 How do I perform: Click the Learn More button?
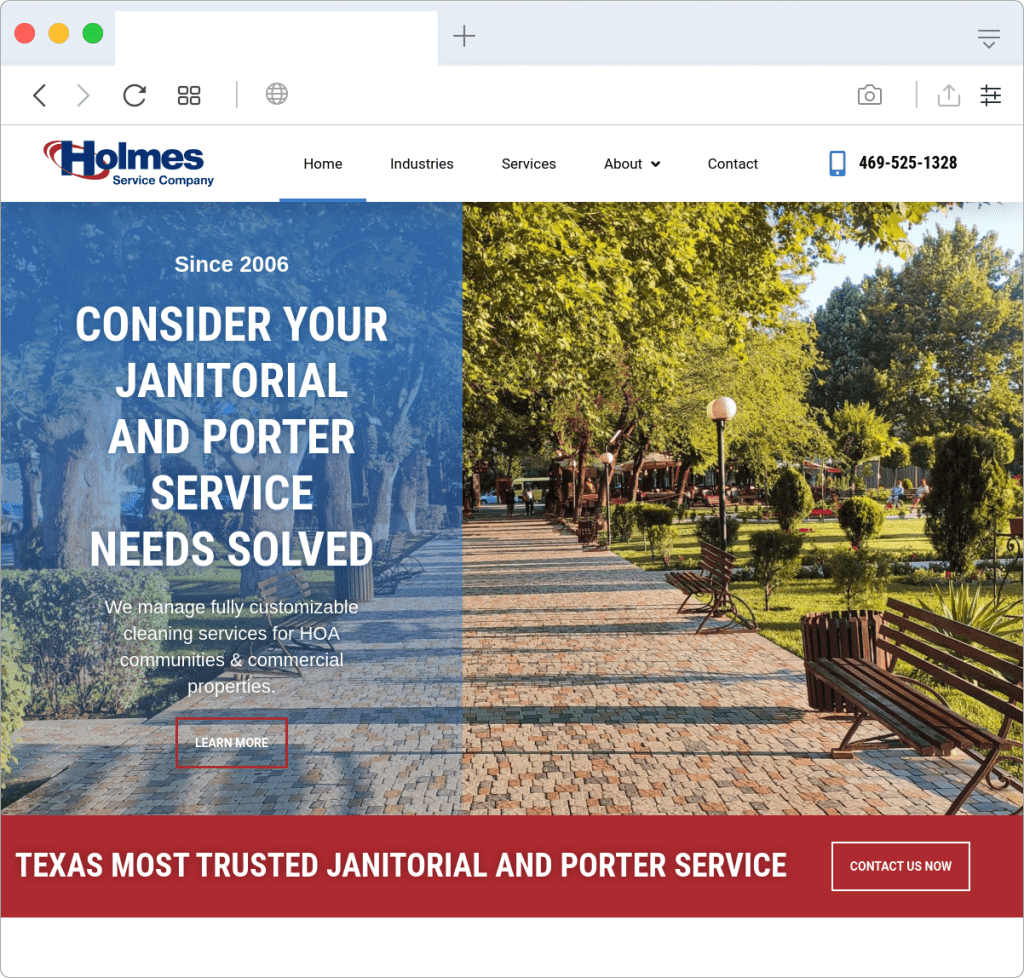pyautogui.click(x=231, y=743)
